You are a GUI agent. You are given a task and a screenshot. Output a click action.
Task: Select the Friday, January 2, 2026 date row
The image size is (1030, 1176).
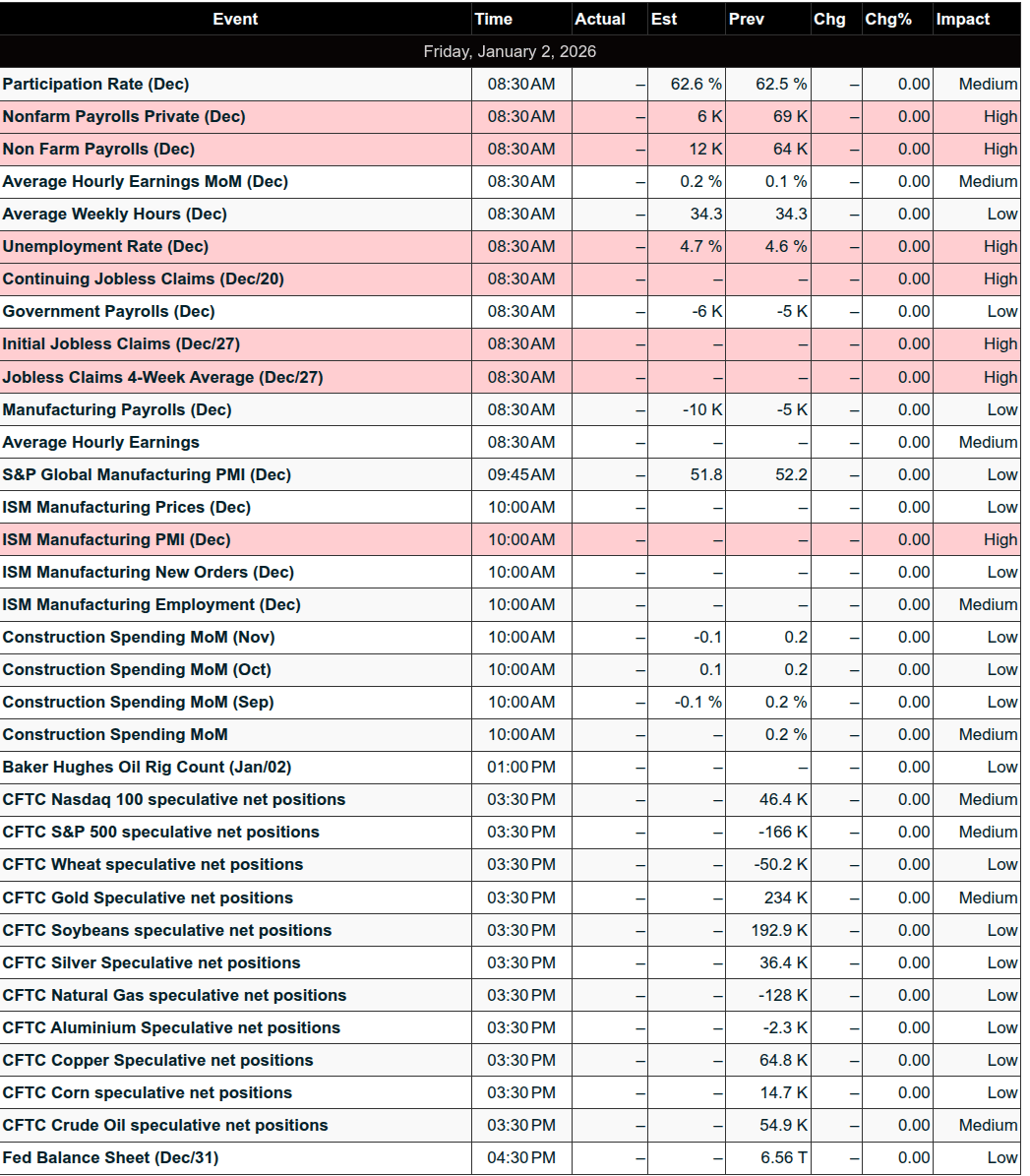(x=510, y=51)
